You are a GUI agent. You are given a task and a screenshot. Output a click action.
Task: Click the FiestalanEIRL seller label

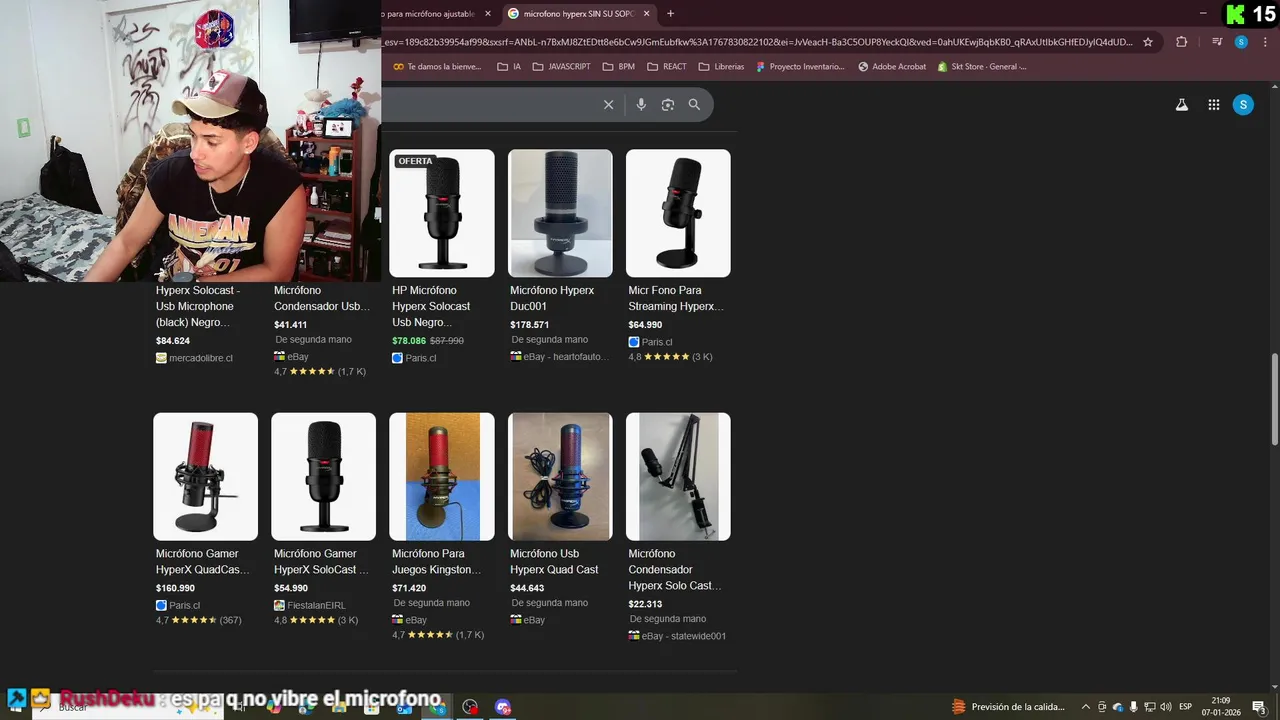tap(310, 606)
